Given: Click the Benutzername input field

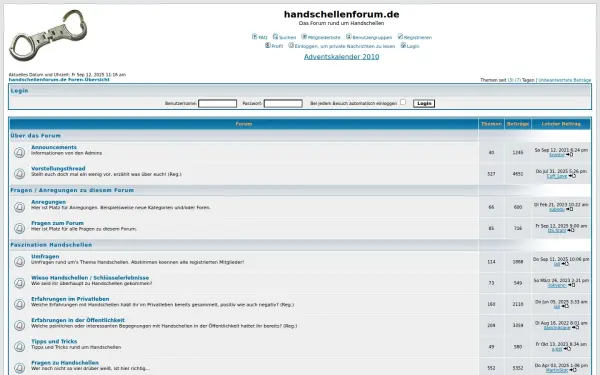Looking at the screenshot, I should (x=217, y=103).
